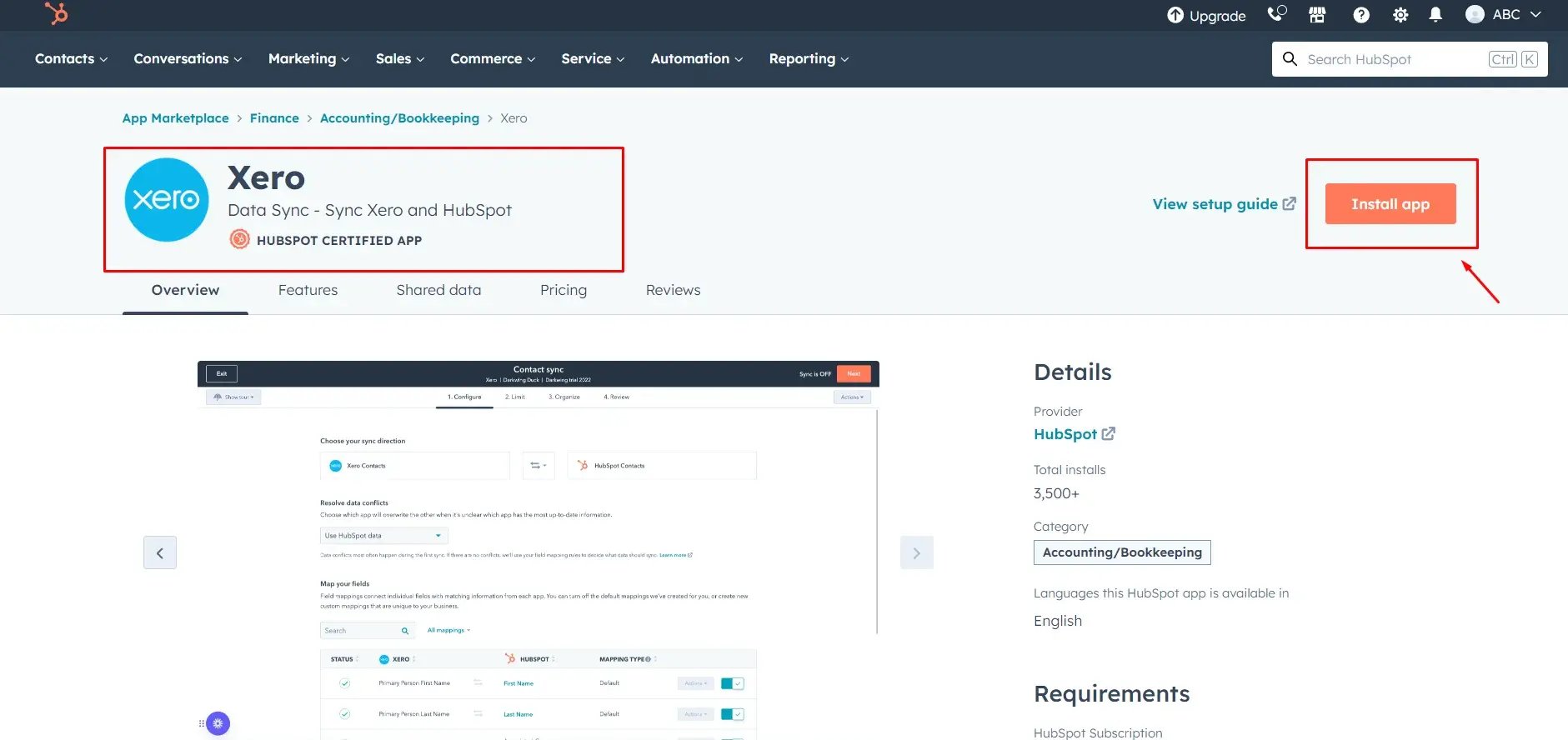The width and height of the screenshot is (1568, 740).
Task: Go to Accounting/Bookkeeping breadcrumb
Action: click(x=399, y=118)
